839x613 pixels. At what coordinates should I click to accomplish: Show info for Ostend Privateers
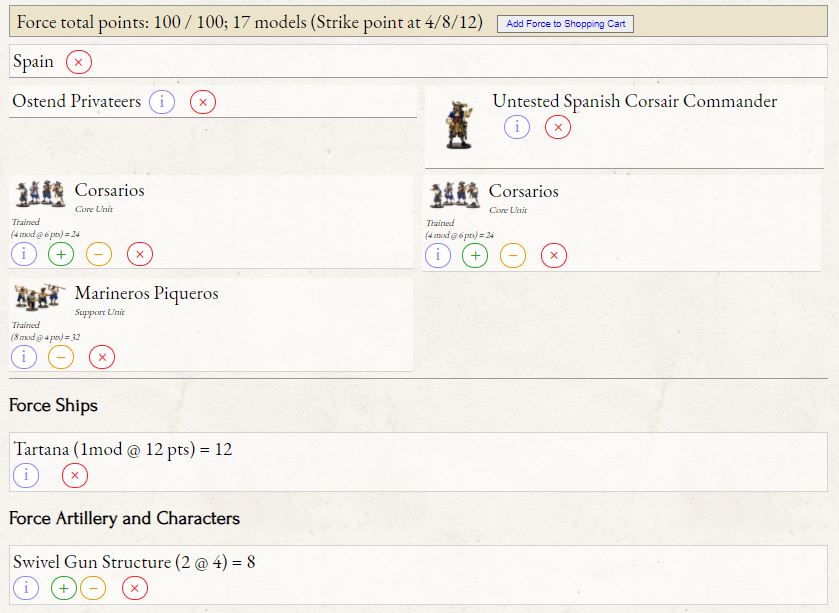coord(162,102)
